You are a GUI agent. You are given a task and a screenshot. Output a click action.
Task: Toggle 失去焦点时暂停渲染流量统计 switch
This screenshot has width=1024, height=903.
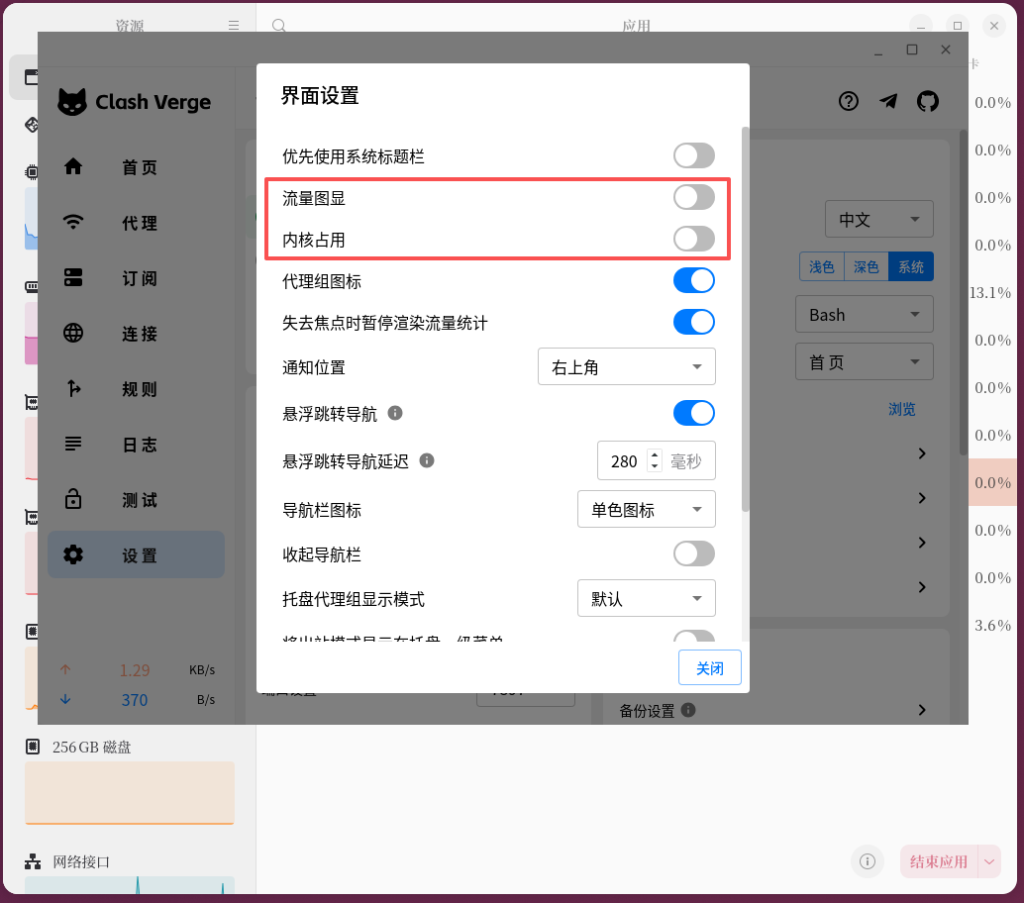694,323
